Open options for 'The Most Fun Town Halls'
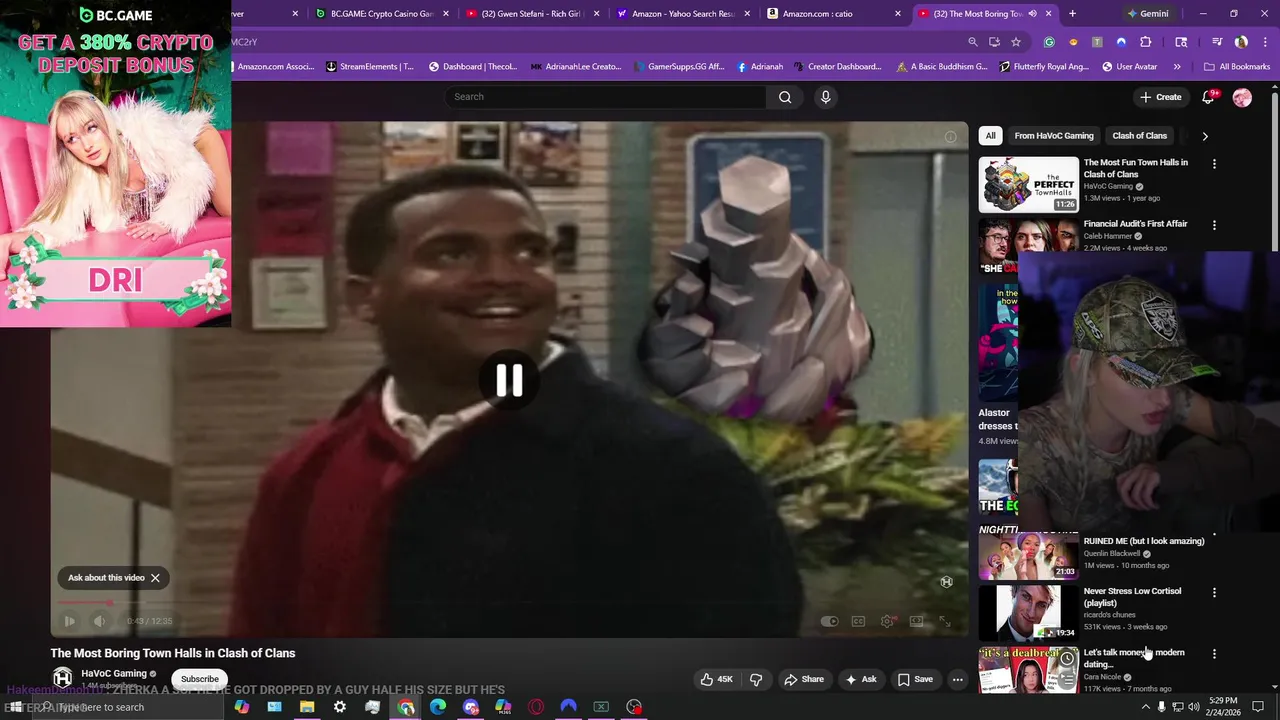1280x720 pixels. 1214,164
